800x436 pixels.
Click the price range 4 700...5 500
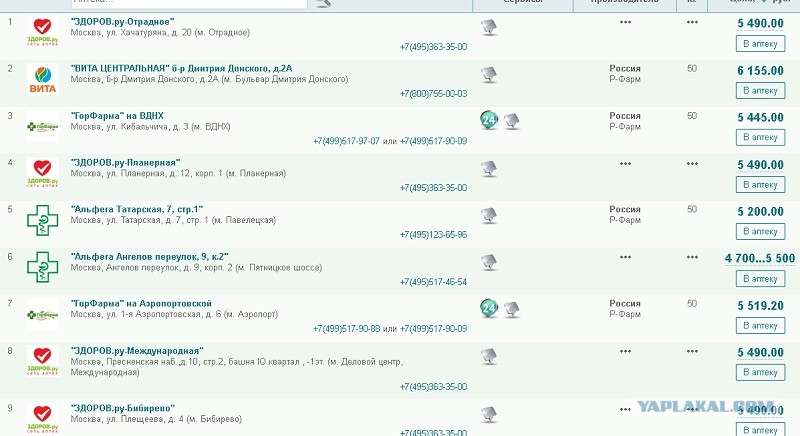(x=760, y=259)
